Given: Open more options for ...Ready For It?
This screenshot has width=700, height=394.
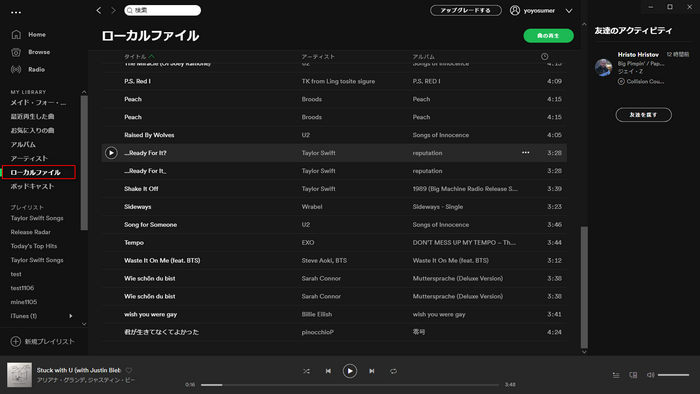Looking at the screenshot, I should 525,153.
